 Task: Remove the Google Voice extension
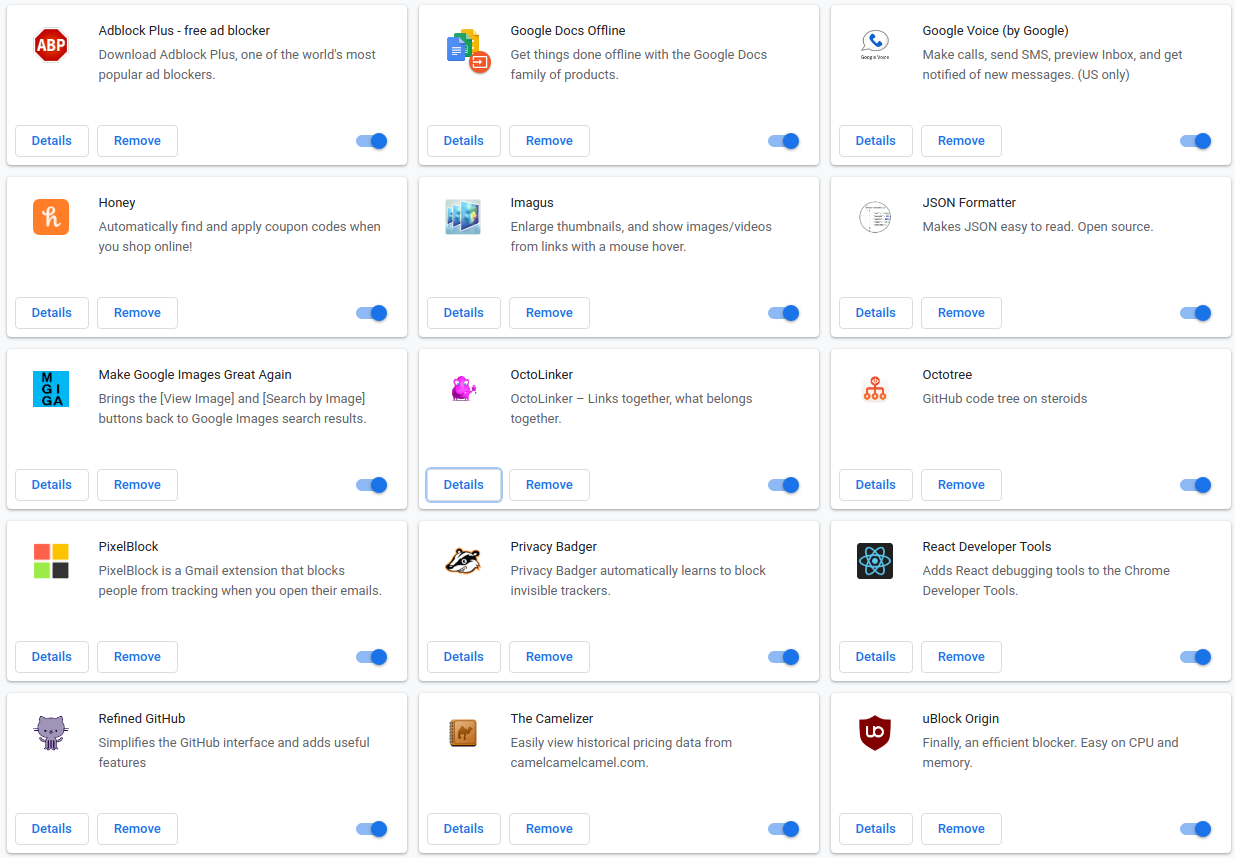961,141
